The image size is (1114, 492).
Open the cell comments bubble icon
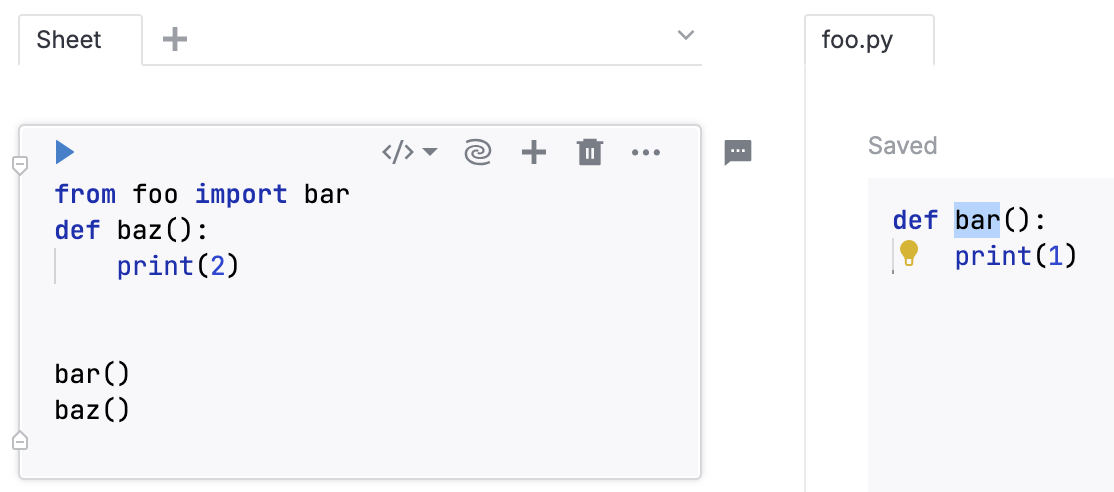pos(737,152)
